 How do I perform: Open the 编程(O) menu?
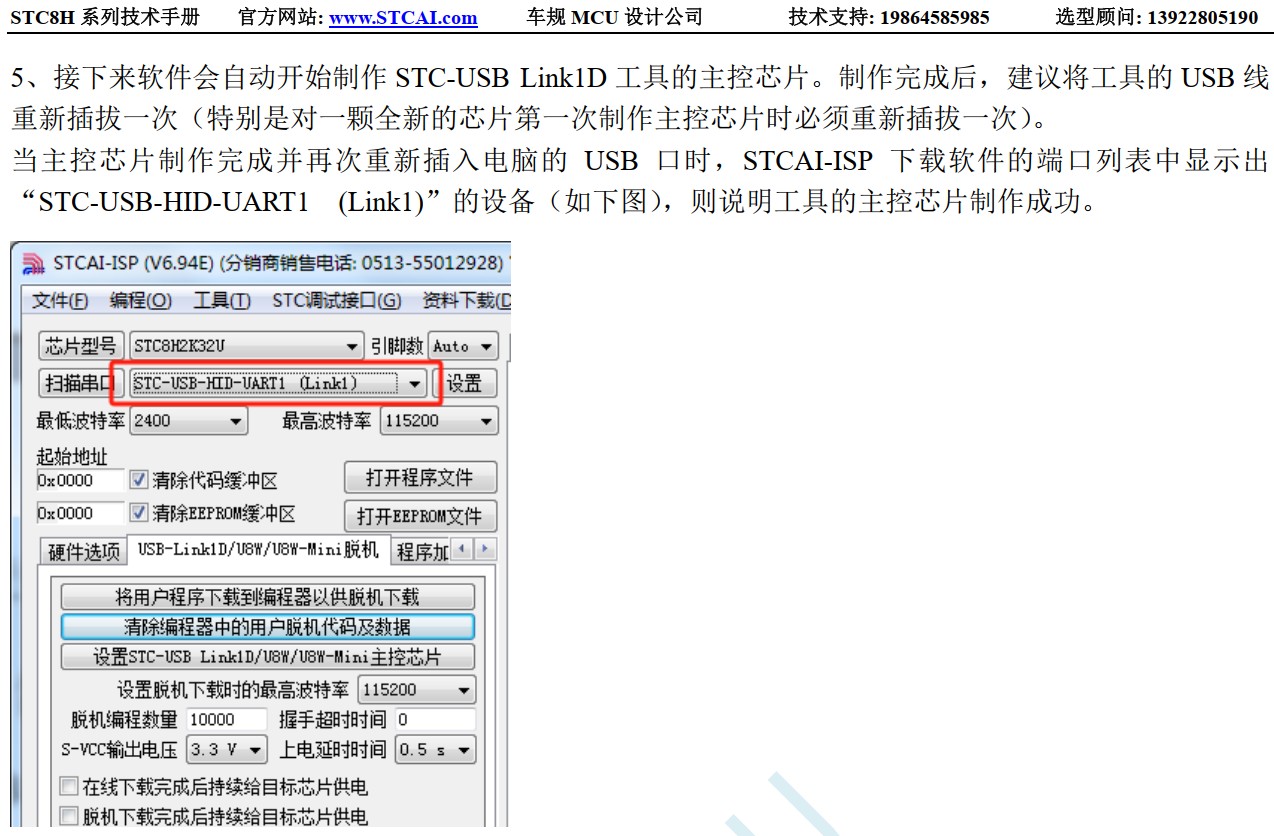click(x=140, y=301)
